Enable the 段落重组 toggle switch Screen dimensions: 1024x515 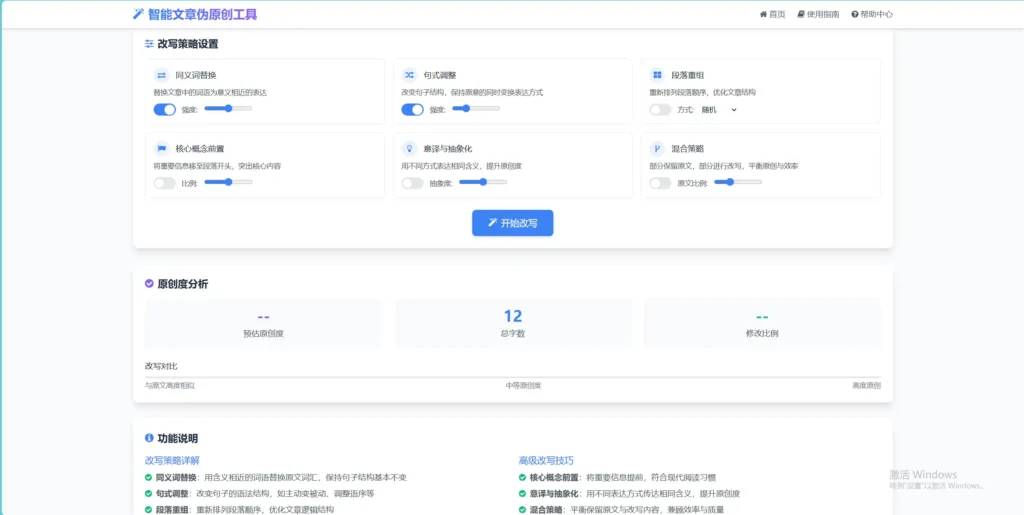[x=660, y=110]
